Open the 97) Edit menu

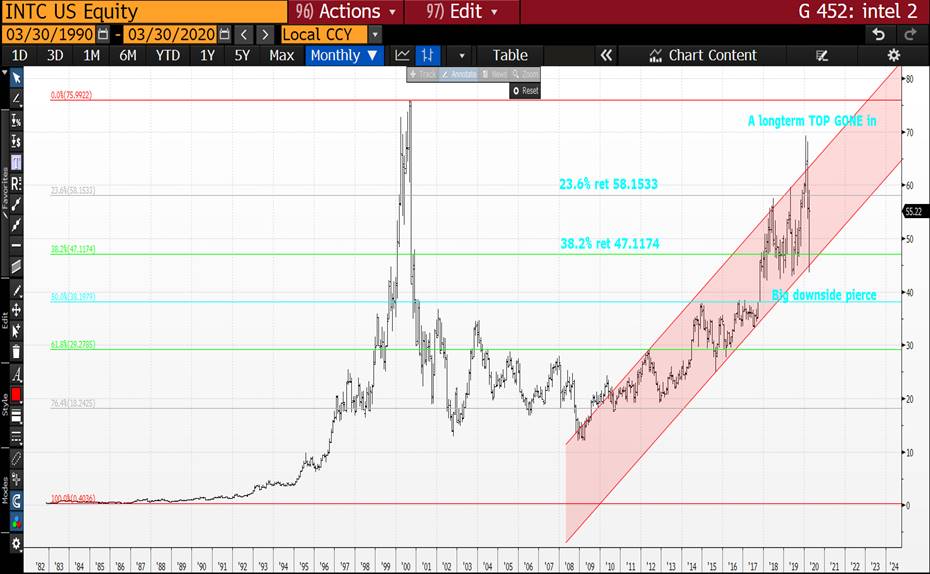461,11
